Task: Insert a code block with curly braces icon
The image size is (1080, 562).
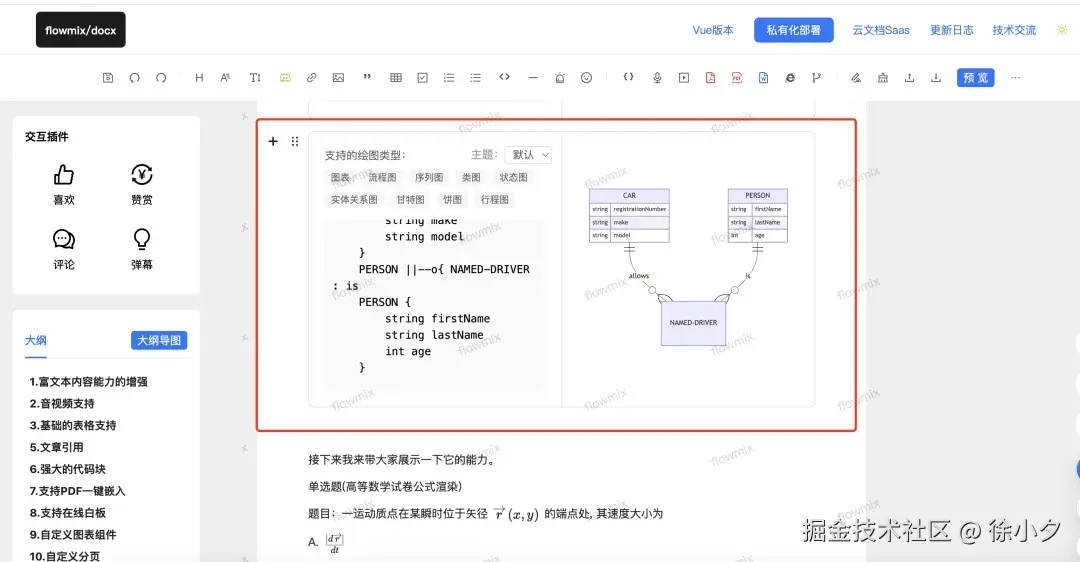Action: (x=628, y=77)
